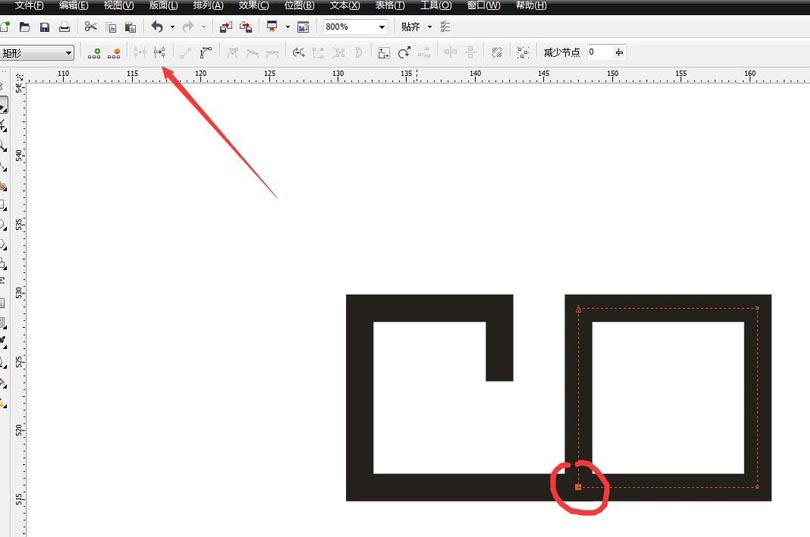Select the bottom-right orange path node

(757, 486)
